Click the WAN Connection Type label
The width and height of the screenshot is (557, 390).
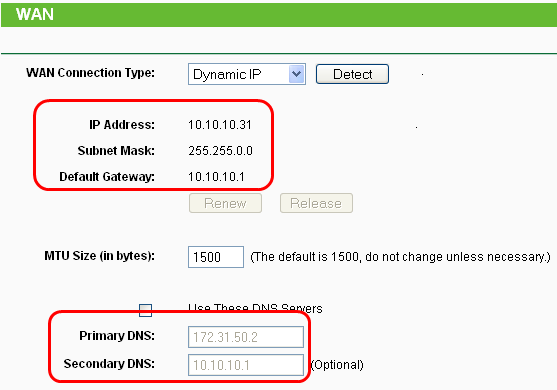[90, 73]
